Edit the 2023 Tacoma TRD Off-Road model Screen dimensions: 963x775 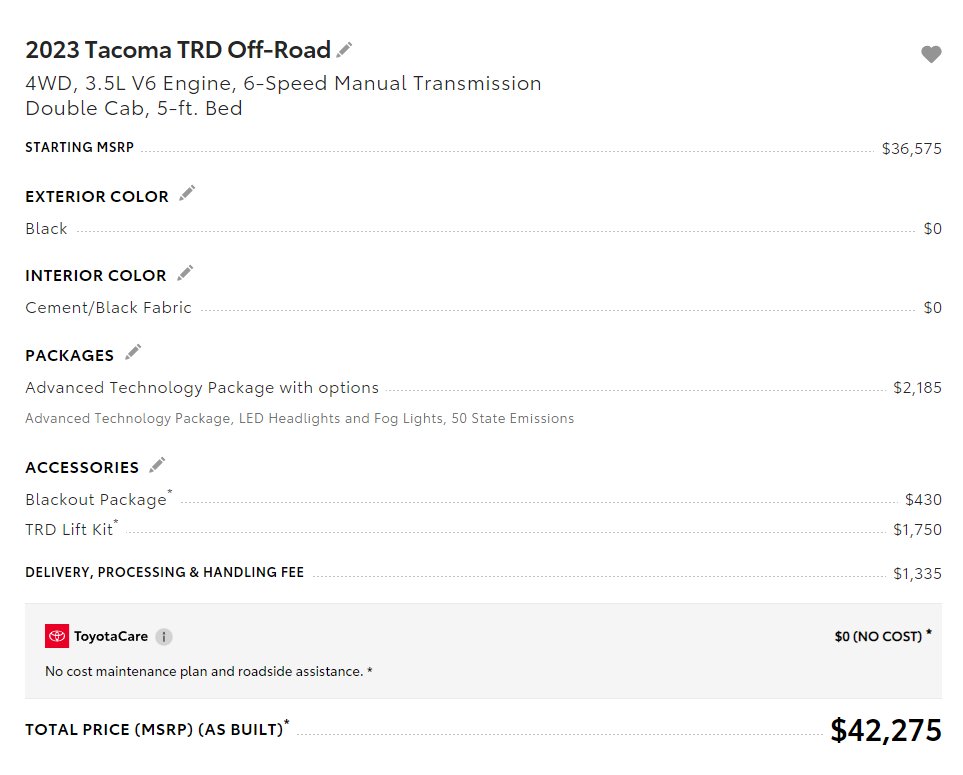coord(345,50)
